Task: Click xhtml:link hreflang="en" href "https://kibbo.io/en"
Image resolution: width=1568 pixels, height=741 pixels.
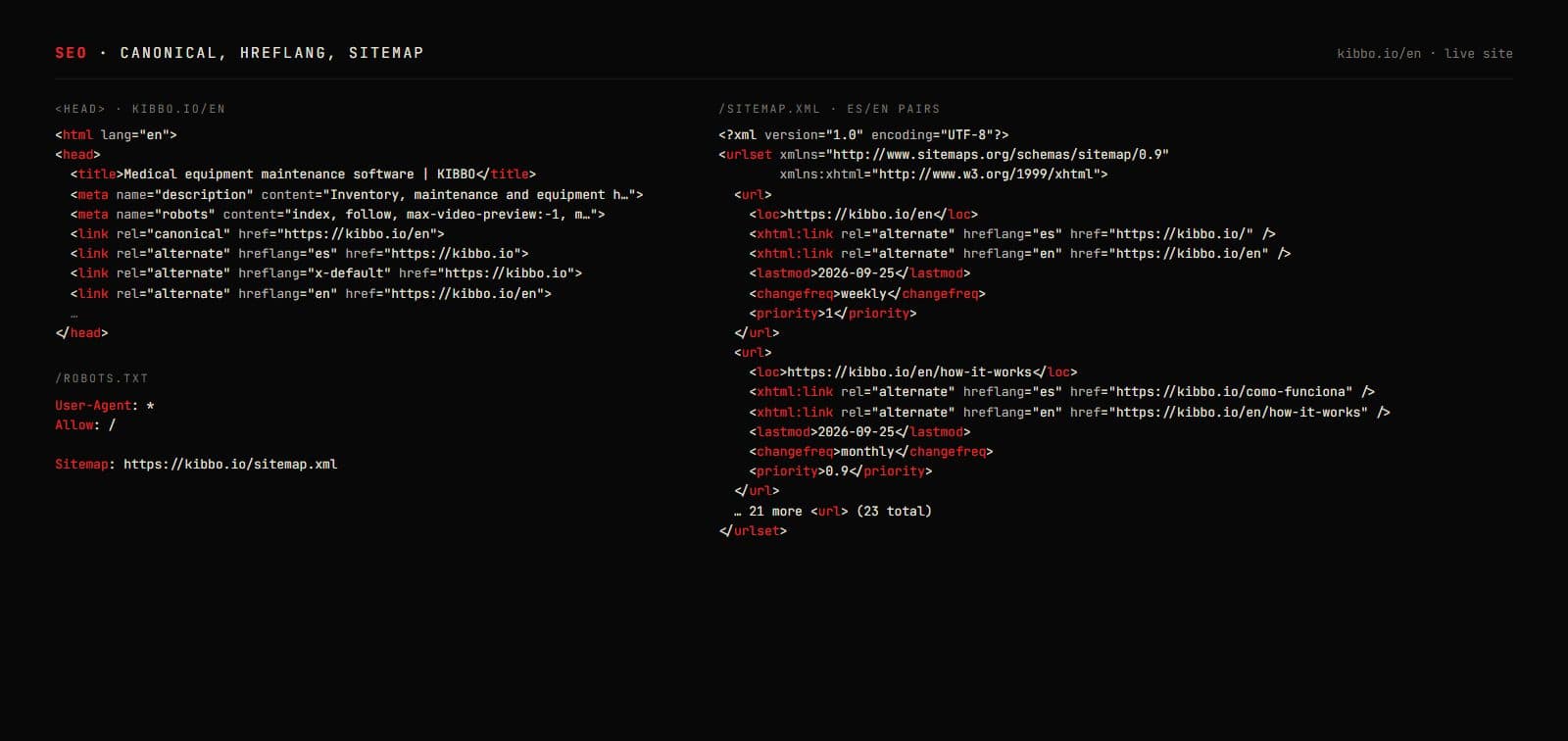Action: point(1020,254)
